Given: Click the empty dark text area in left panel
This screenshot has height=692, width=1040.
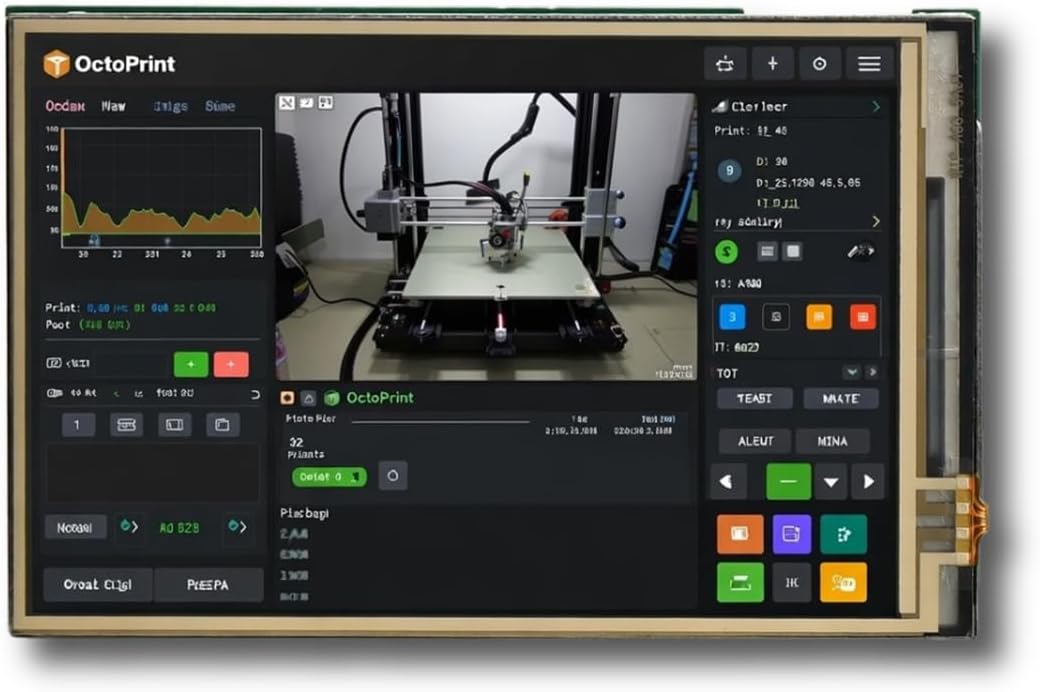Looking at the screenshot, I should pos(153,472).
